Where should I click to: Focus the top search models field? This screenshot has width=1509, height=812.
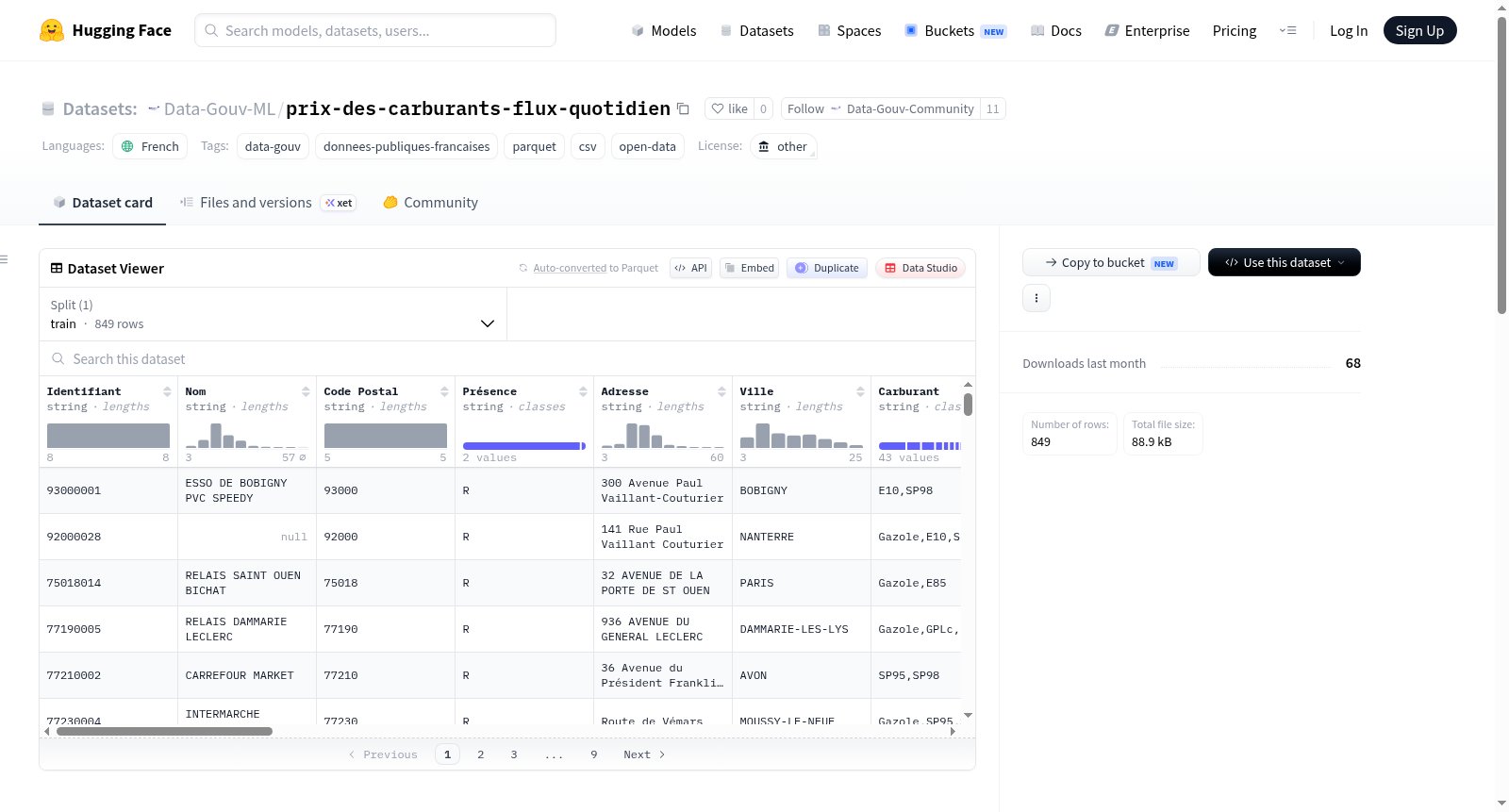(x=375, y=30)
